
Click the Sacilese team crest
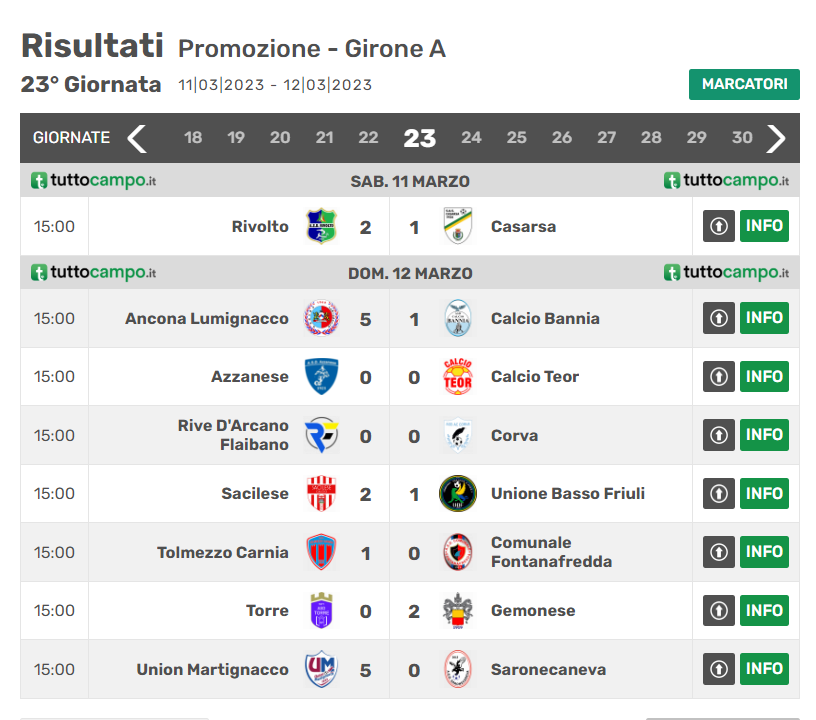321,494
